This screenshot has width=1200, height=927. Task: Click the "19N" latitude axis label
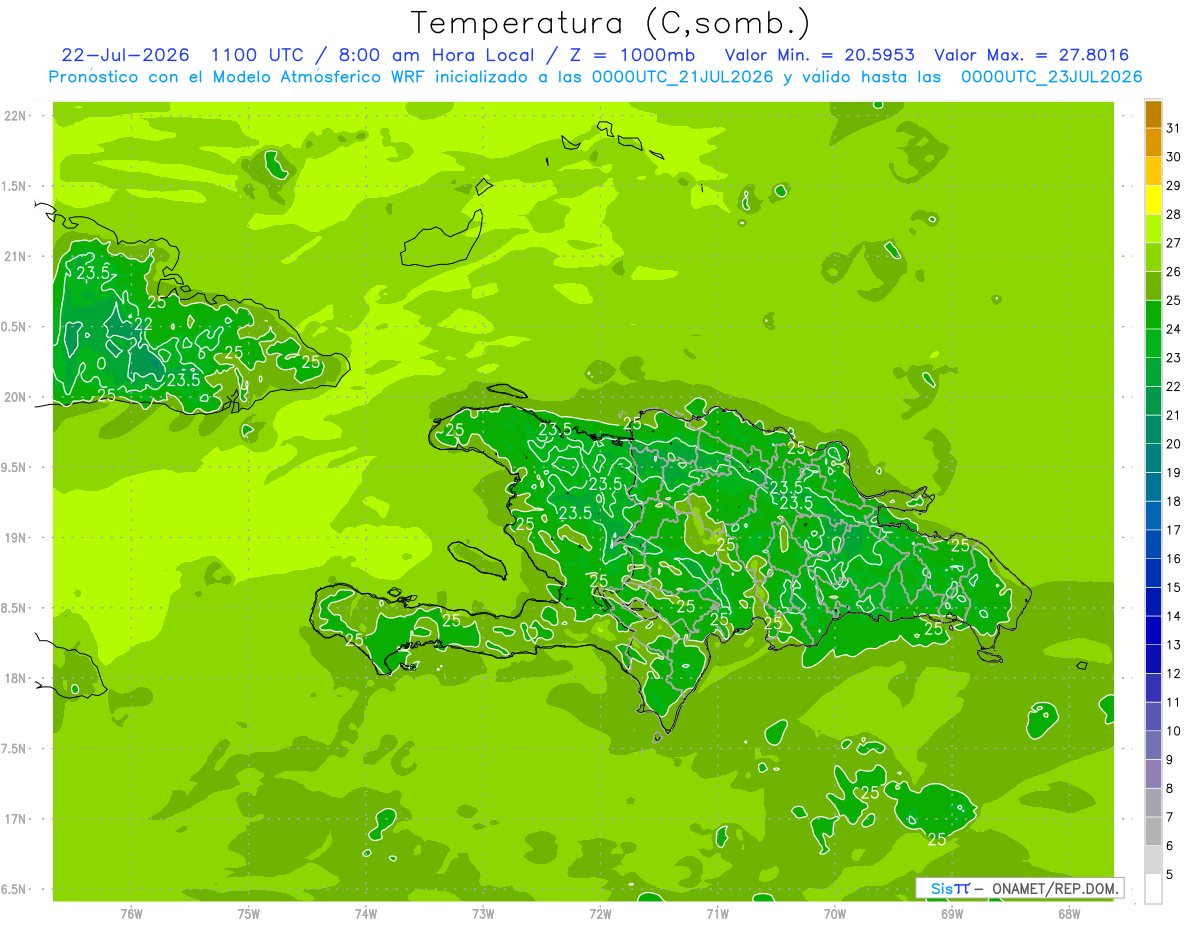coord(15,537)
